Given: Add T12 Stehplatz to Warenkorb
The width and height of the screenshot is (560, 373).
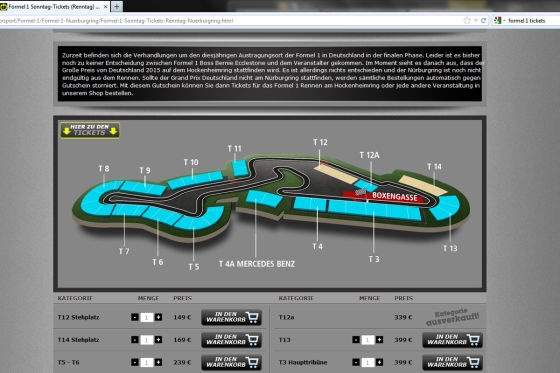Looking at the screenshot, I should [x=231, y=317].
